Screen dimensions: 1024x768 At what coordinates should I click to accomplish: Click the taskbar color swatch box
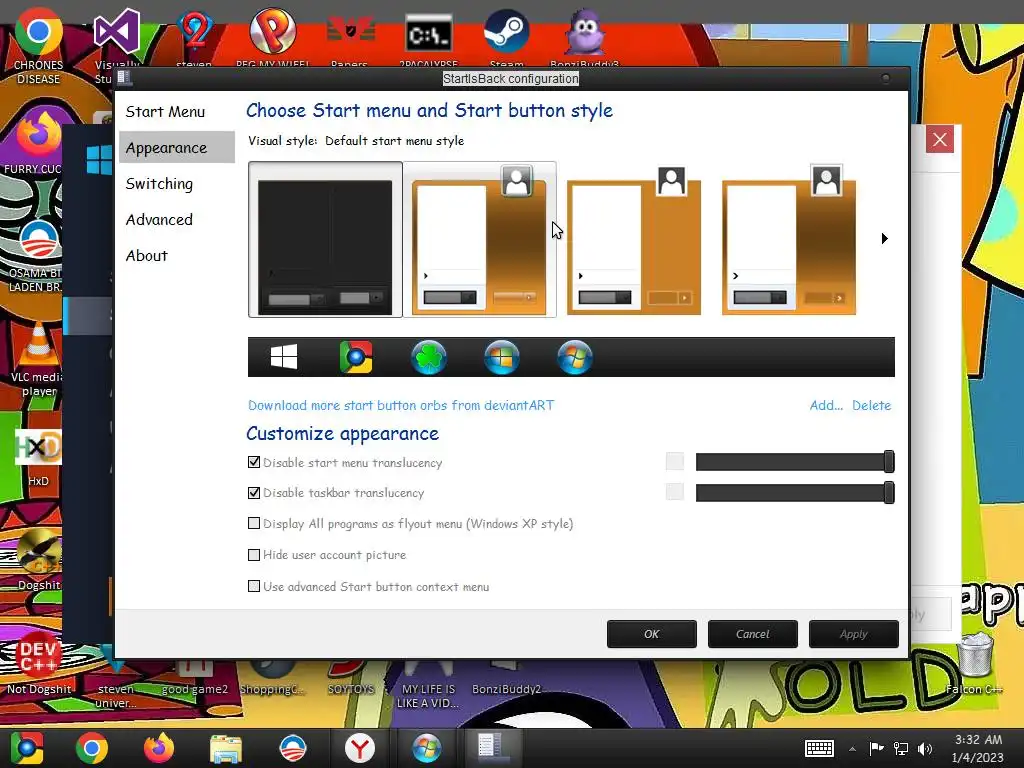pyautogui.click(x=675, y=491)
